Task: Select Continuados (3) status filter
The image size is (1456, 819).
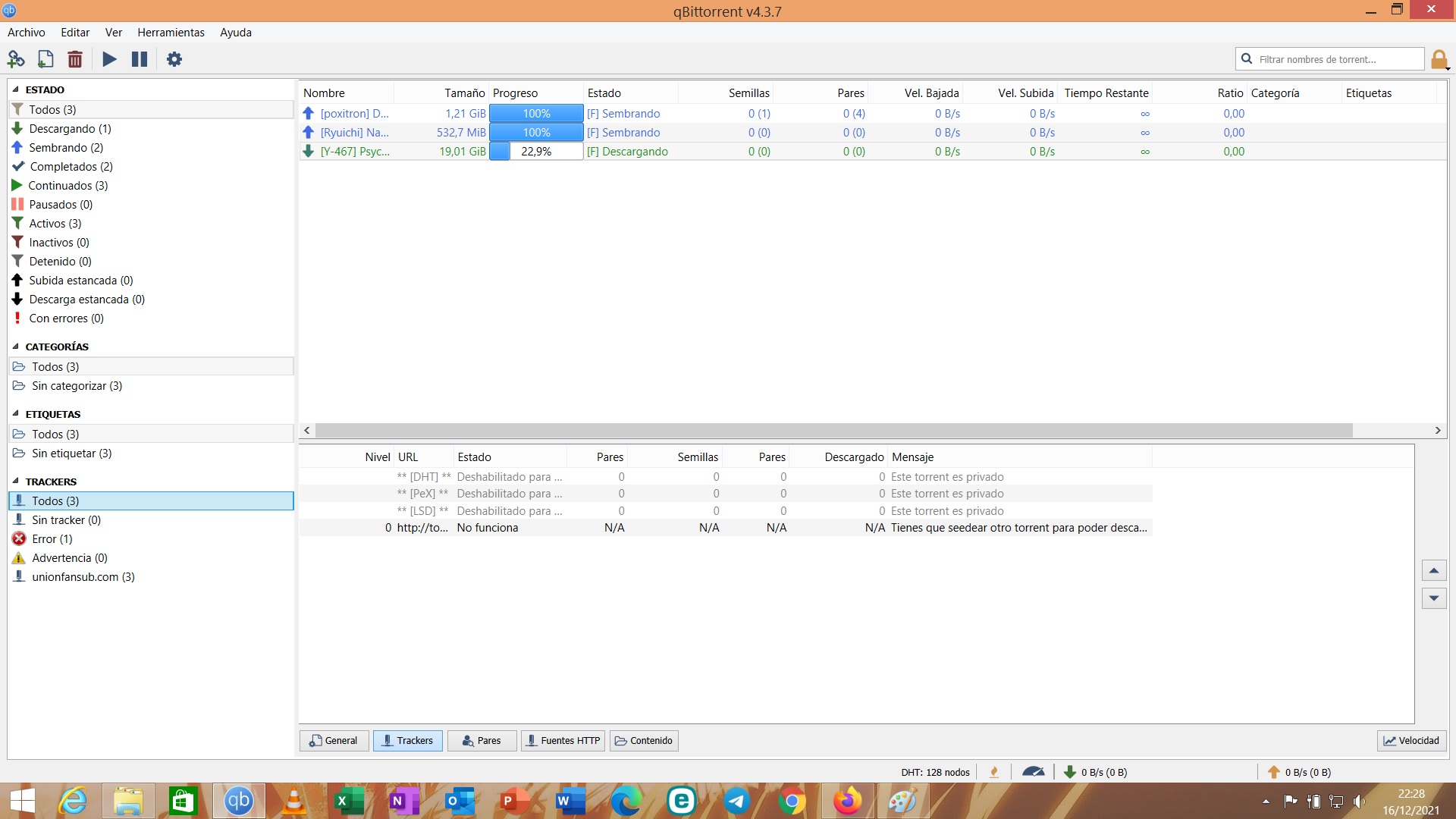Action: tap(68, 186)
